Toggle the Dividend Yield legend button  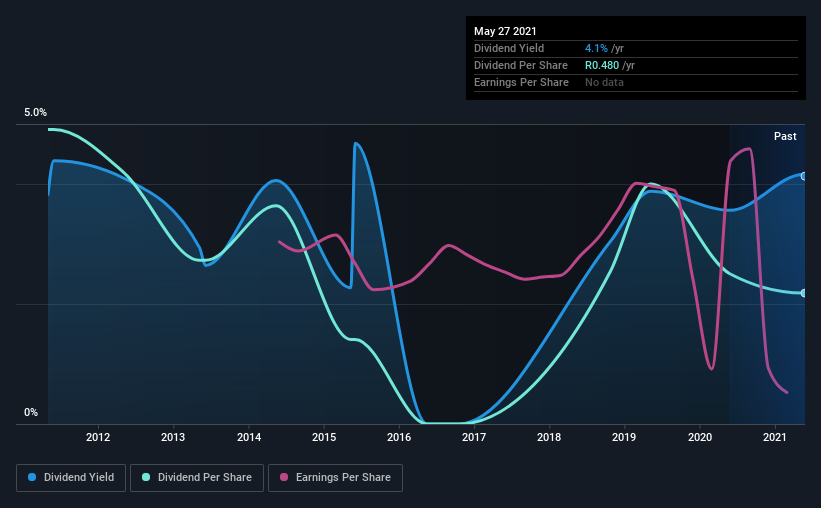point(71,478)
